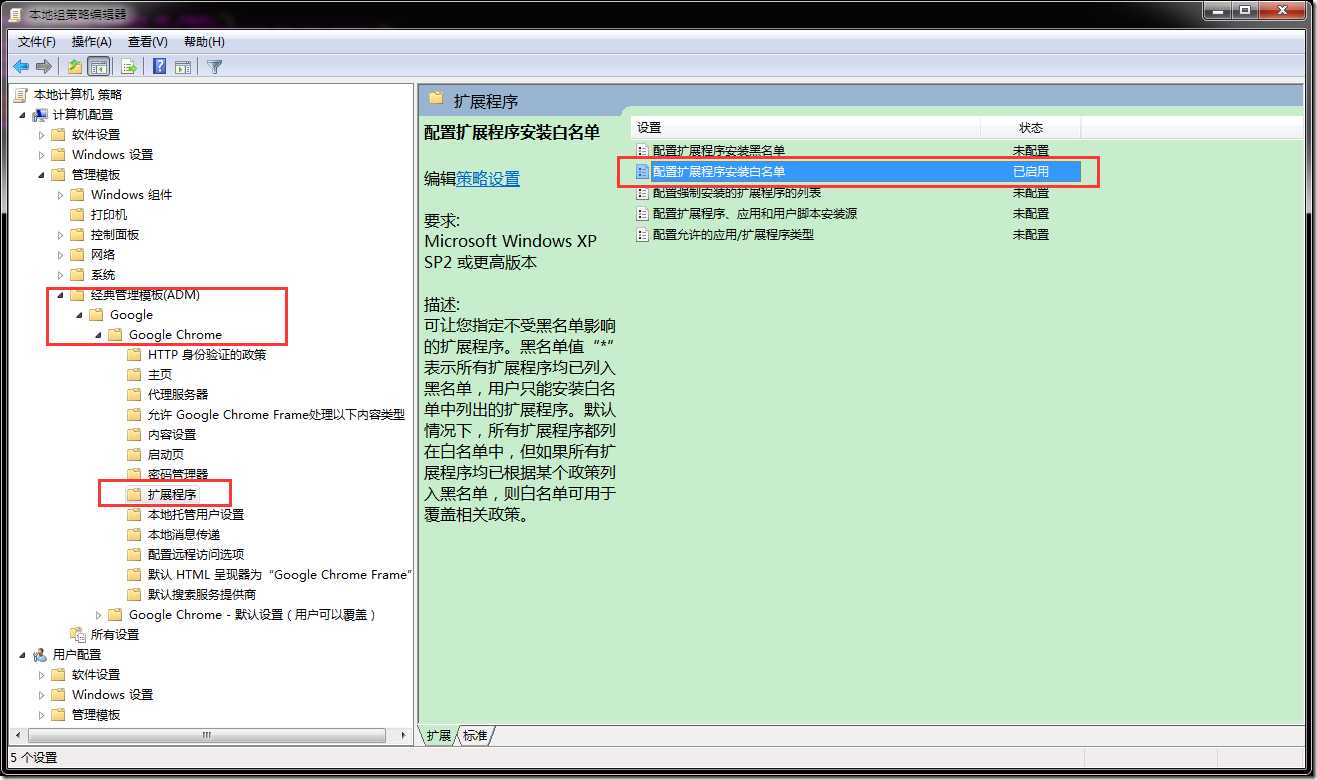Click 已启用 status of whitelist policy

tap(1031, 172)
